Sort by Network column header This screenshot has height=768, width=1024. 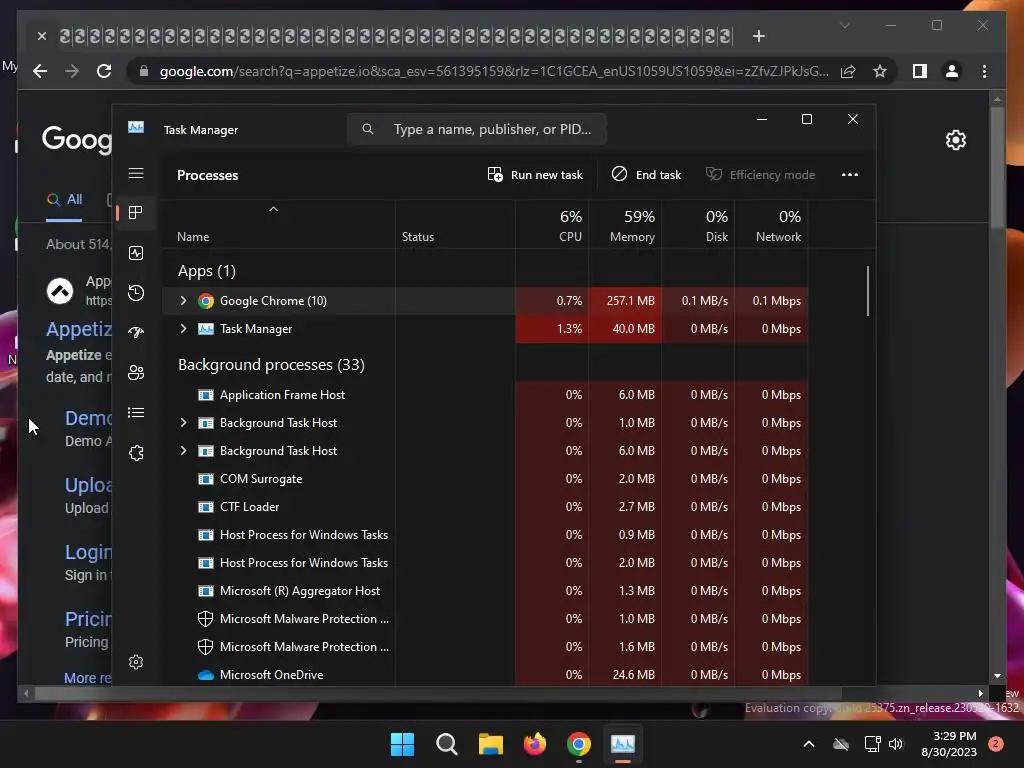(771, 225)
